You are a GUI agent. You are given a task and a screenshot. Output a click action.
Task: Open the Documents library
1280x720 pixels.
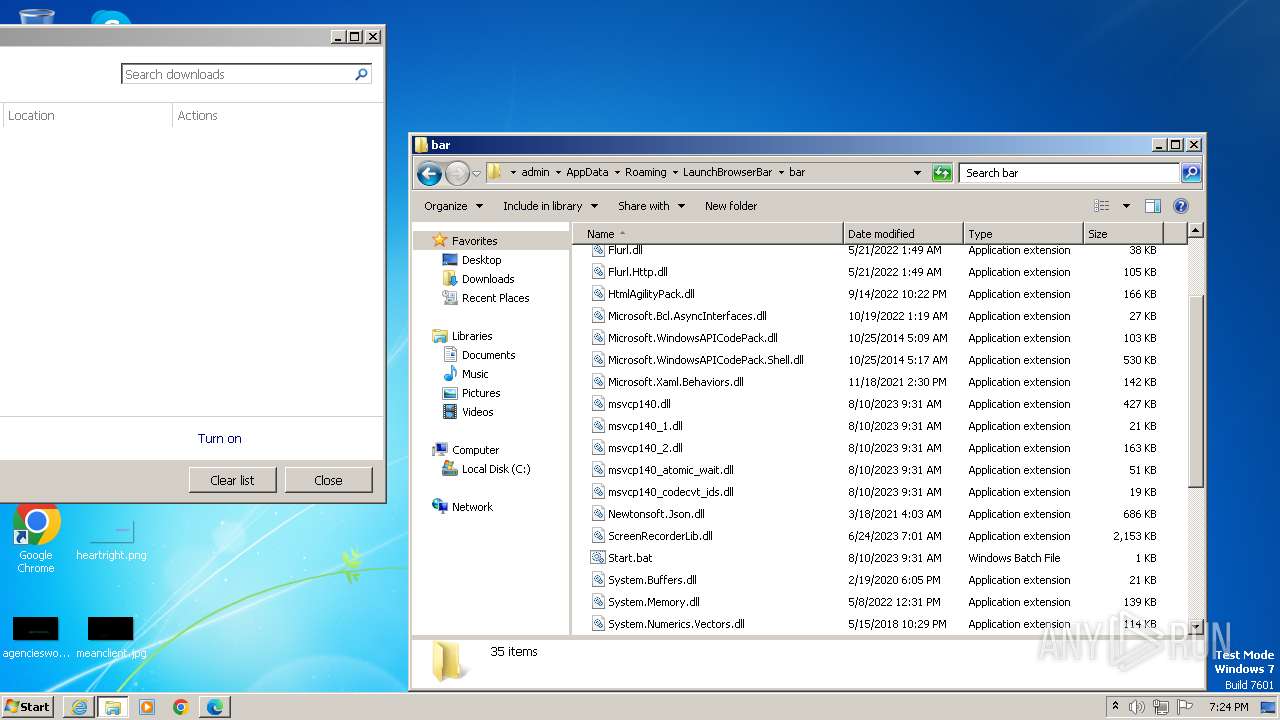click(488, 355)
